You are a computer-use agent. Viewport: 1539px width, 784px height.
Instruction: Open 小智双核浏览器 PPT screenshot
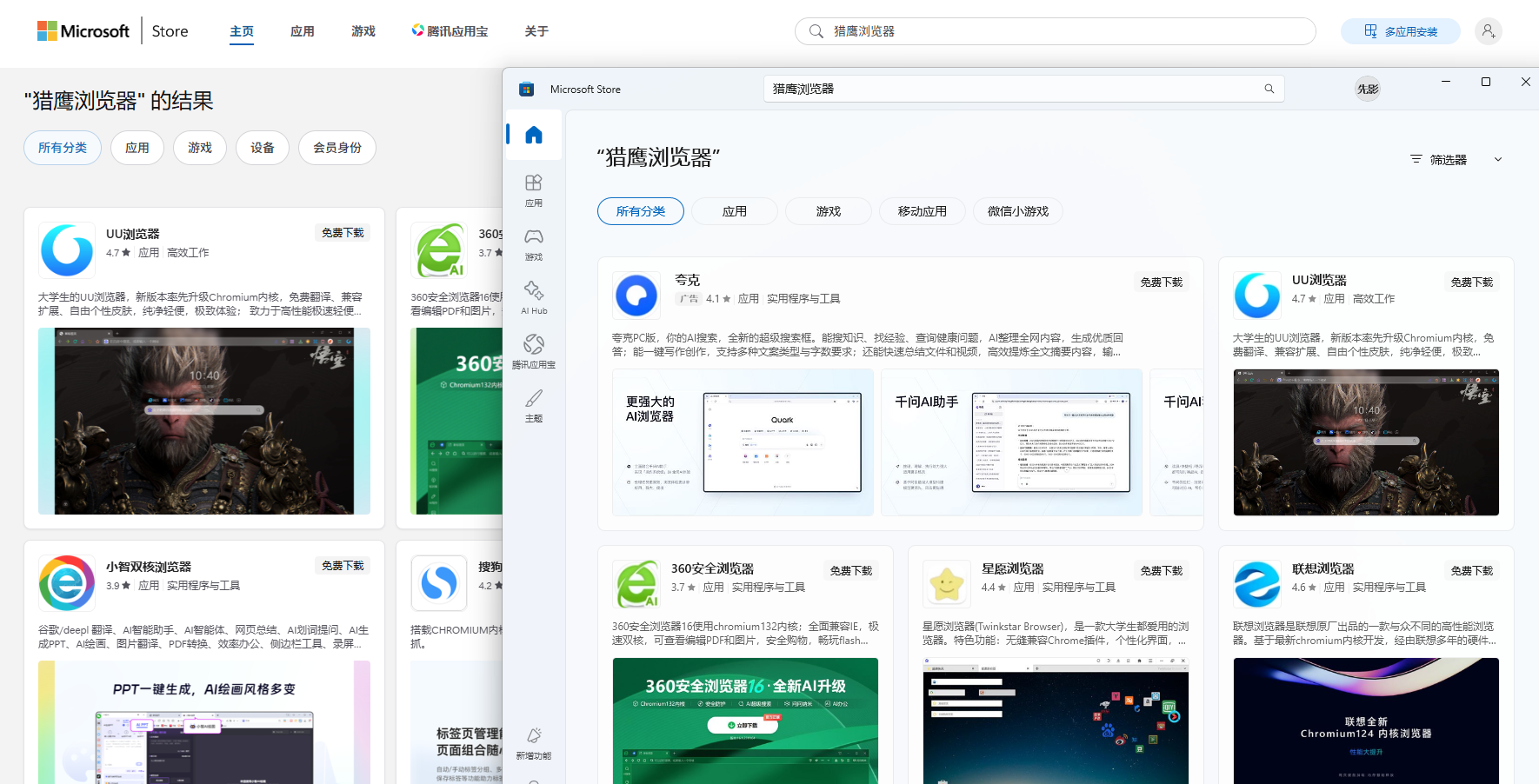point(204,722)
